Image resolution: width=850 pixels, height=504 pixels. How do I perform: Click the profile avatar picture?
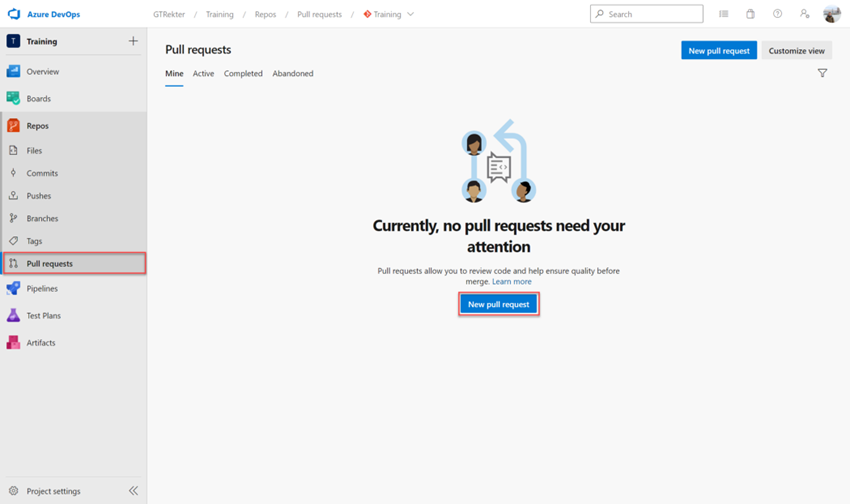pos(832,14)
